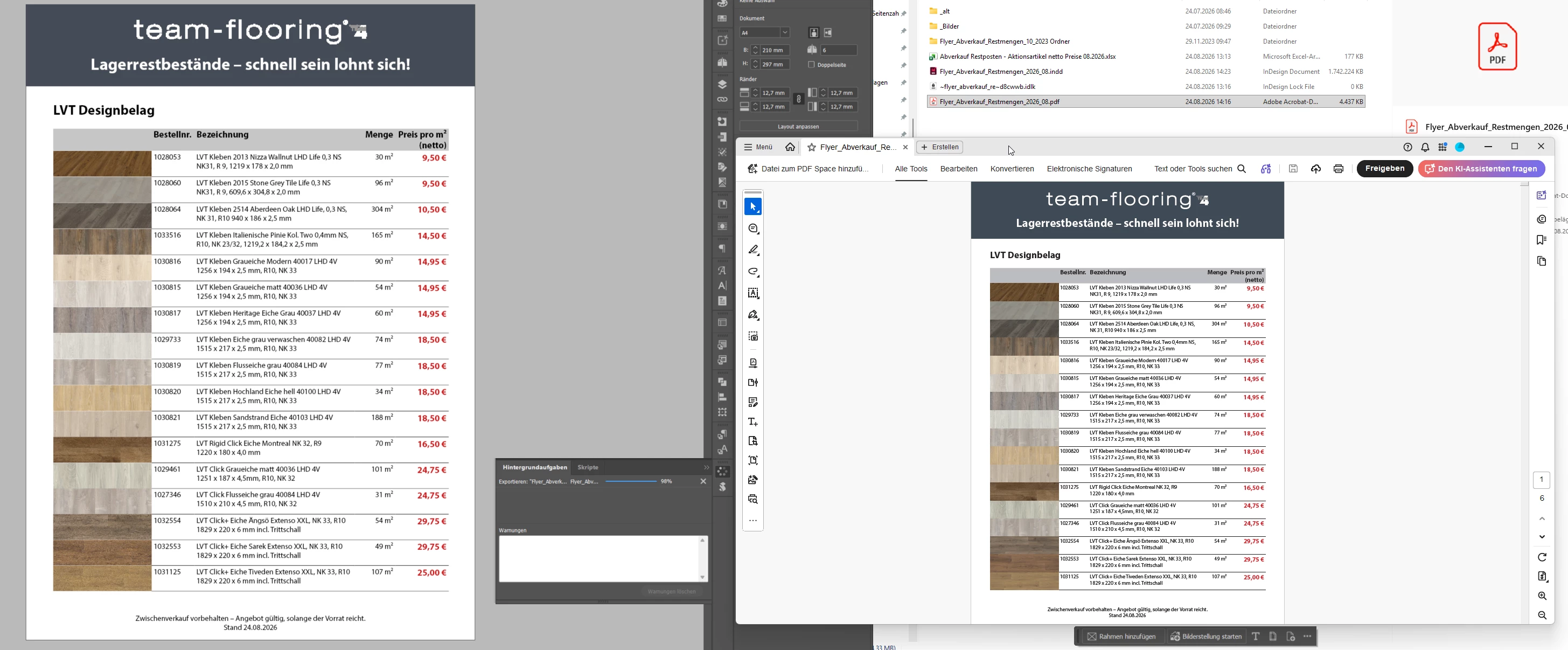Open Acrobat help with the question mark icon
The image size is (1568, 650).
pyautogui.click(x=1407, y=148)
